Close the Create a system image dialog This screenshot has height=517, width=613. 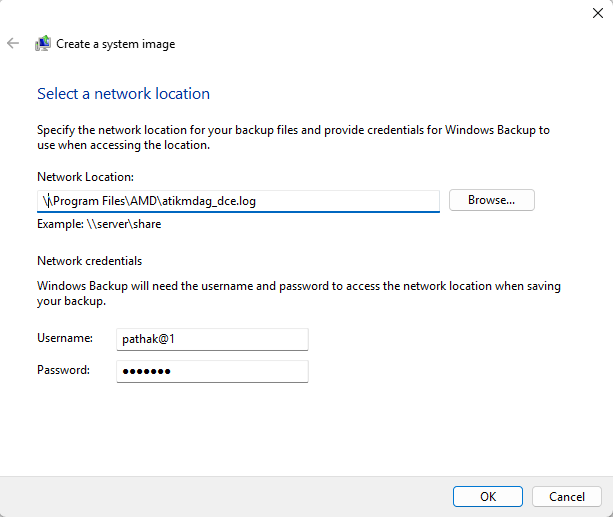click(x=597, y=13)
